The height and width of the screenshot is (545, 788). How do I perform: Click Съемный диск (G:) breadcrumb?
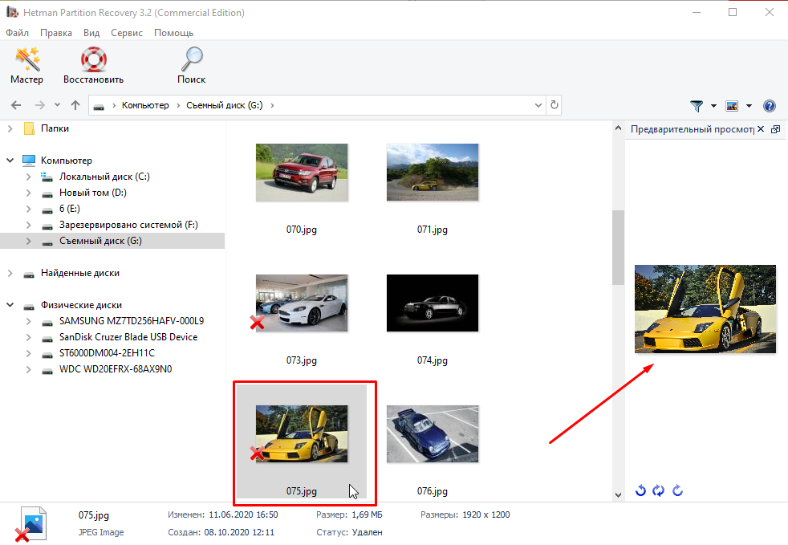click(x=225, y=105)
